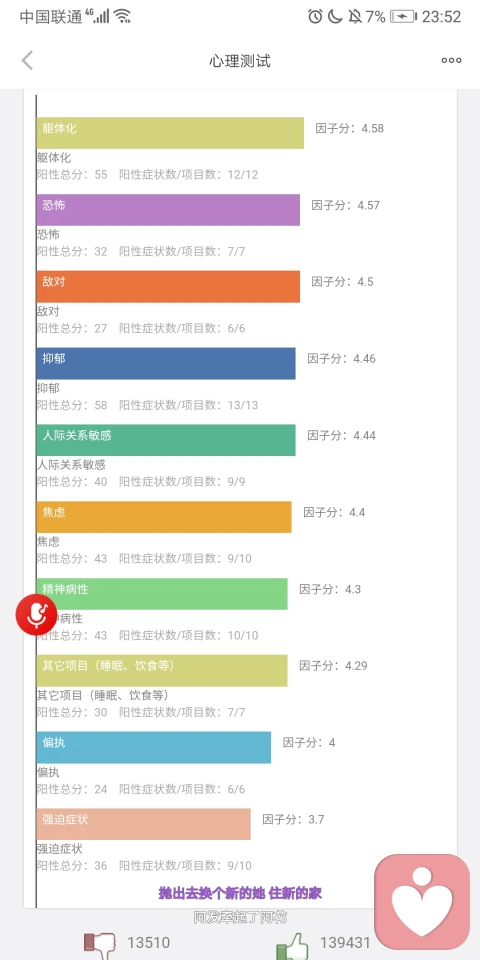Open the pink heart app icon
Viewport: 480px width, 960px height.
point(422,902)
